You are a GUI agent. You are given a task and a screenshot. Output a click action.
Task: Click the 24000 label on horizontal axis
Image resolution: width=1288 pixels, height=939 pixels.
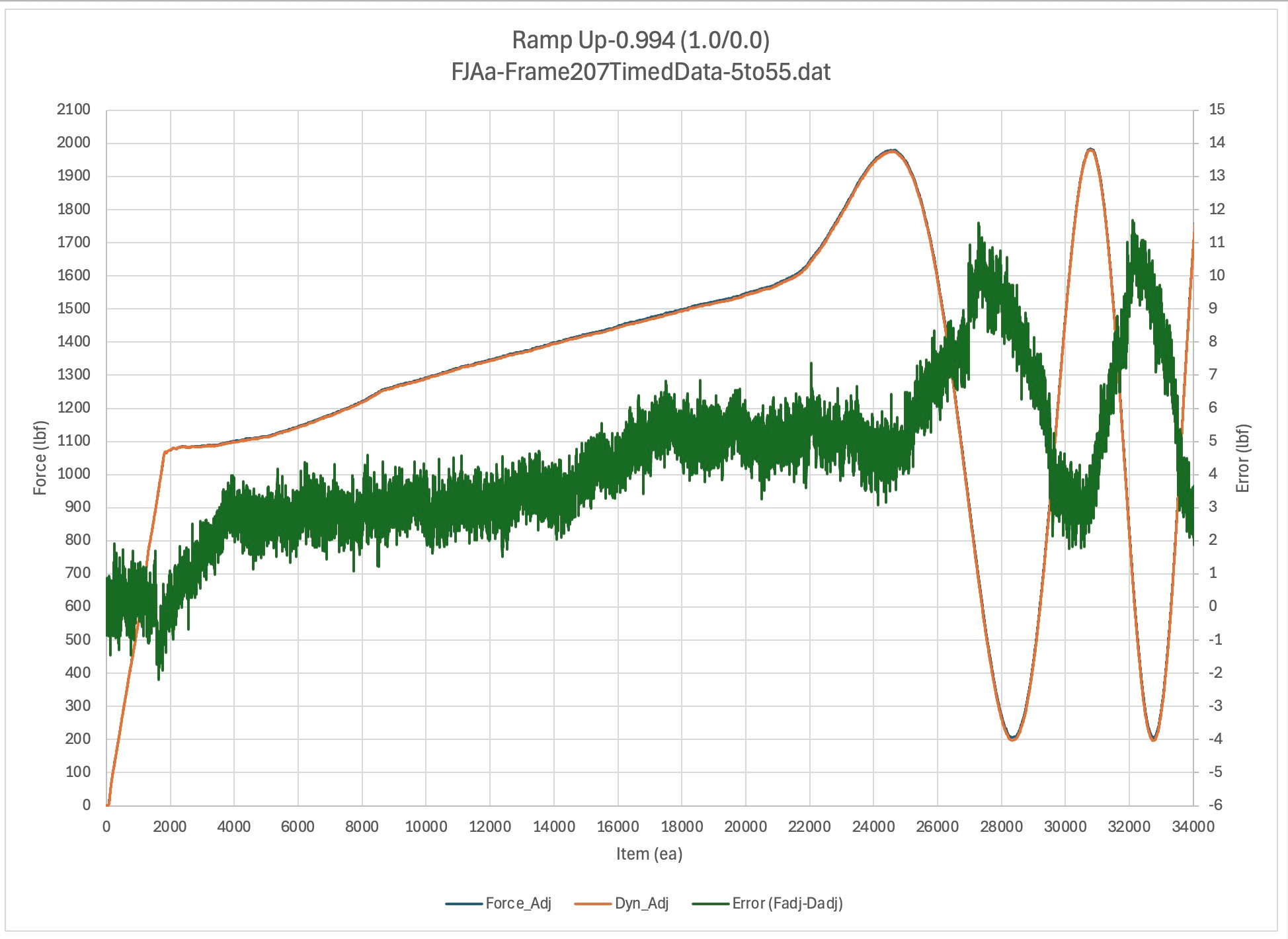point(873,827)
